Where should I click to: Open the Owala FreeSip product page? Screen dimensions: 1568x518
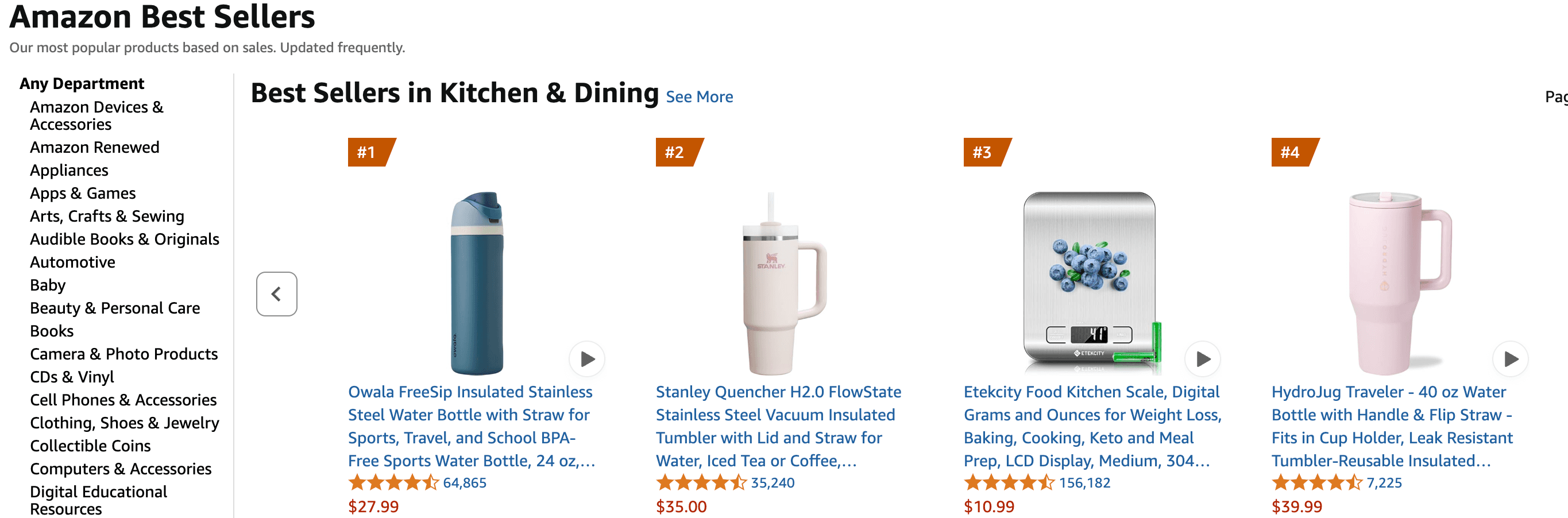click(x=470, y=426)
